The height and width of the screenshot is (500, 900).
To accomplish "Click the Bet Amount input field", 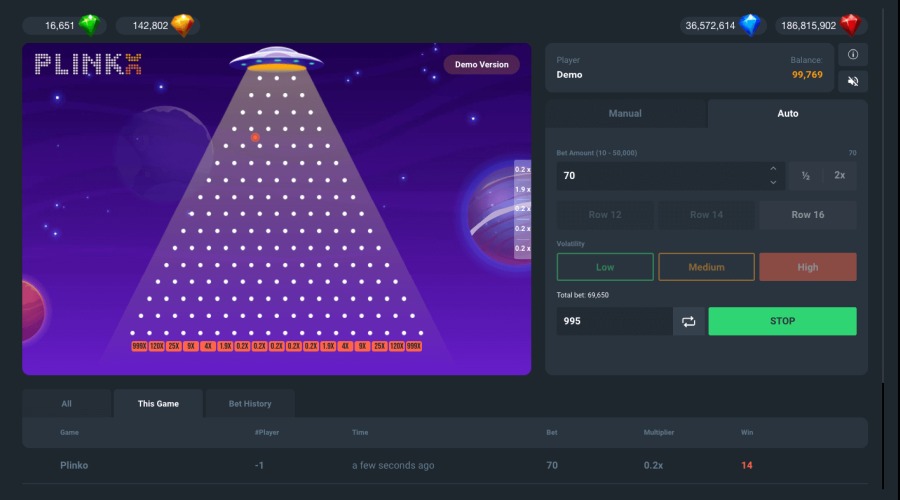I will 660,175.
